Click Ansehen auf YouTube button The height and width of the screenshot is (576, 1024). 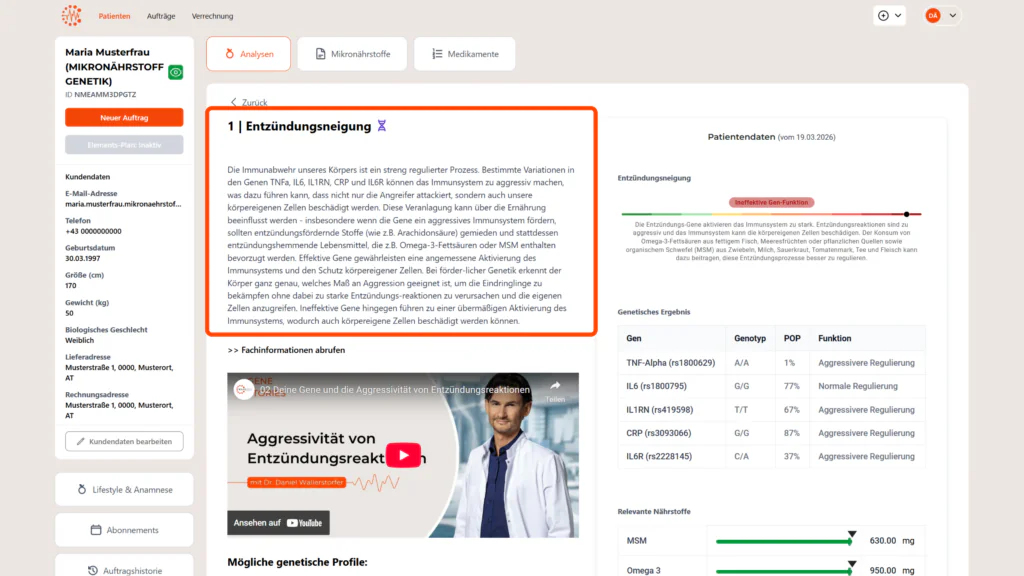tap(278, 522)
